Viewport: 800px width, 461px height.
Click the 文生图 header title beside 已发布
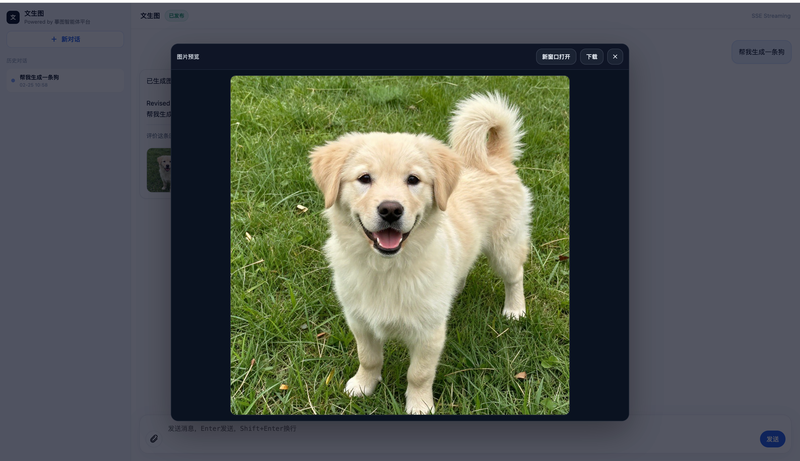[150, 16]
